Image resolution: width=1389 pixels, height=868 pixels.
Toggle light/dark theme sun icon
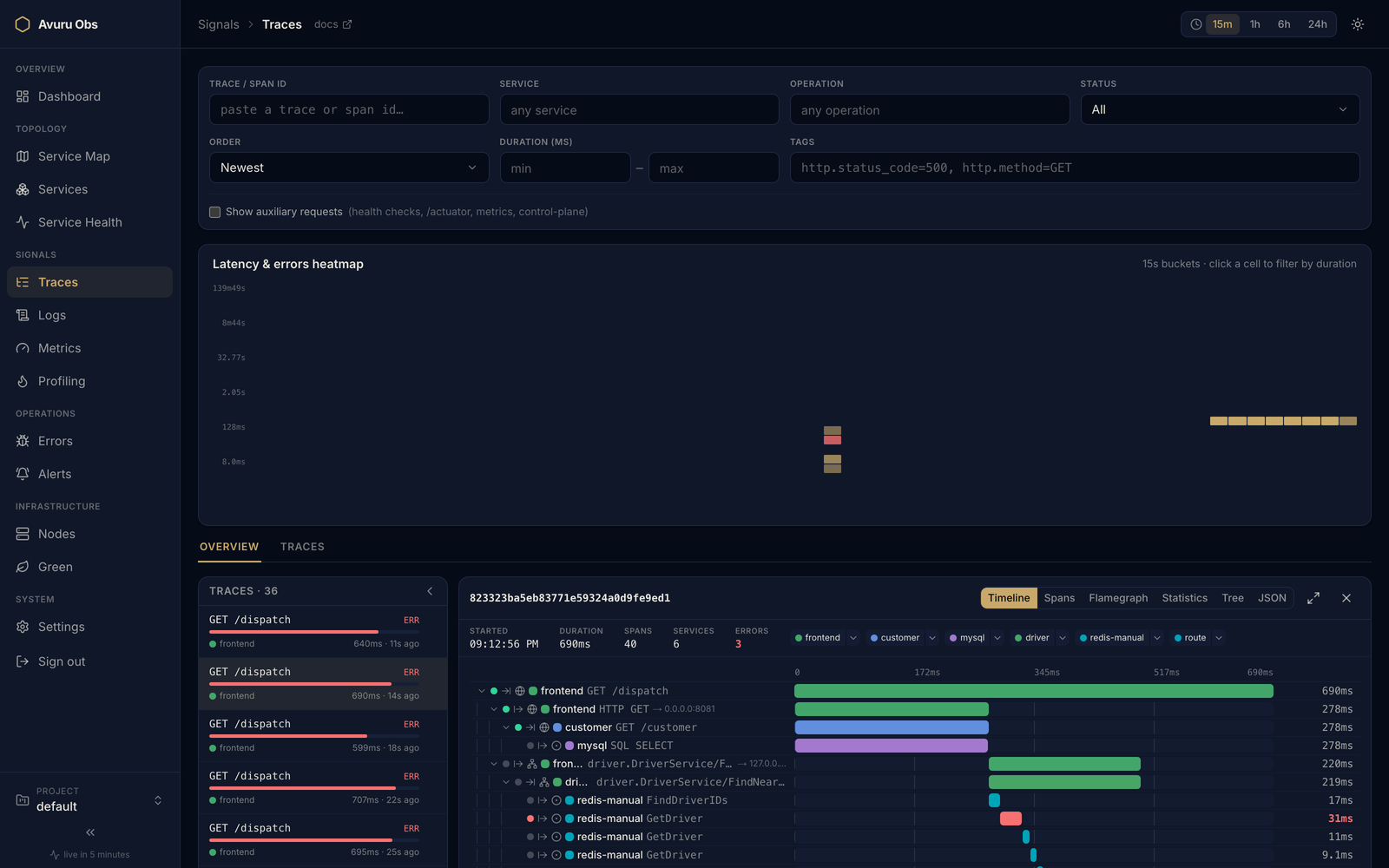point(1358,24)
